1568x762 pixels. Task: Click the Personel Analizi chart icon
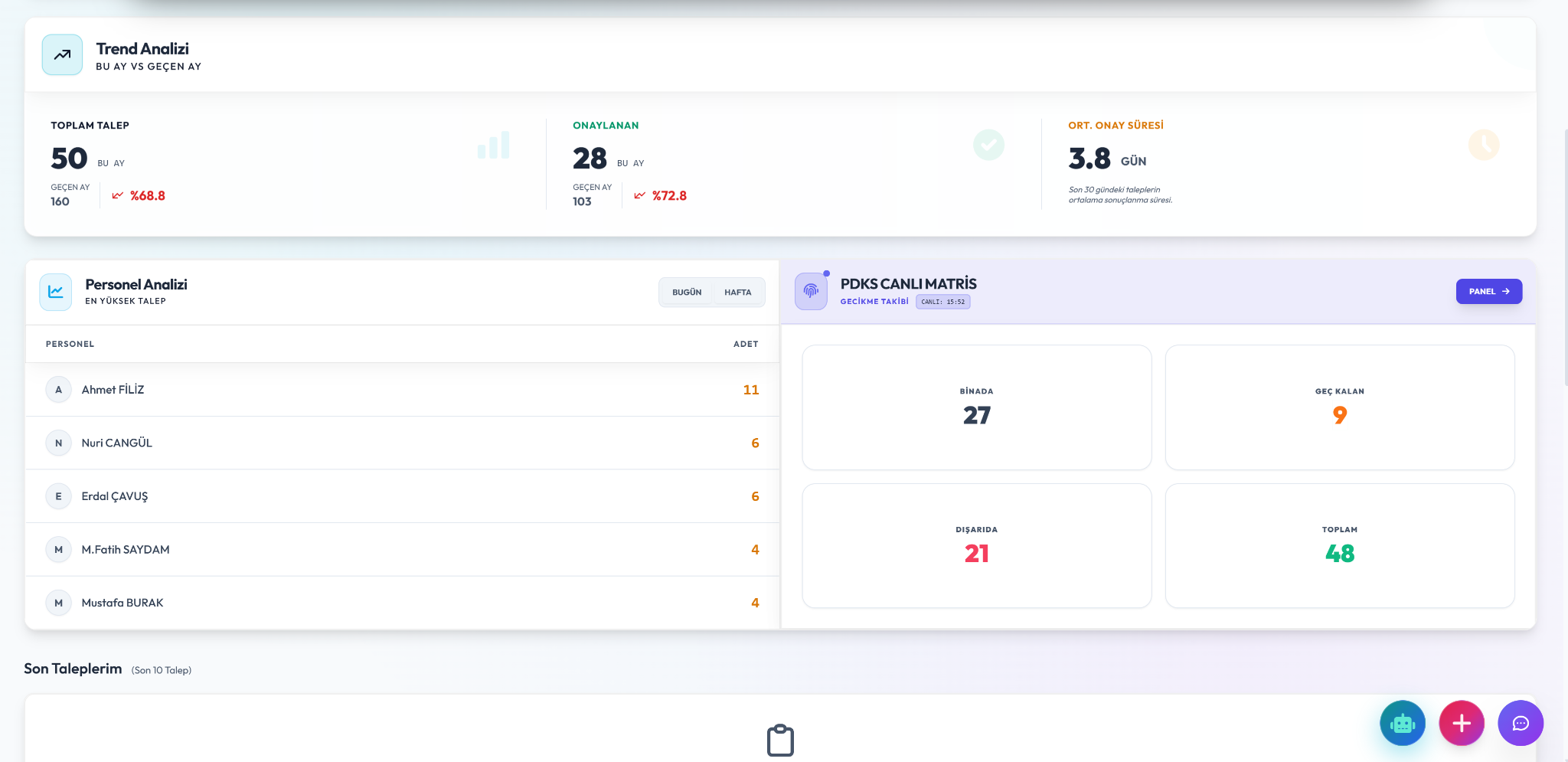tap(56, 292)
